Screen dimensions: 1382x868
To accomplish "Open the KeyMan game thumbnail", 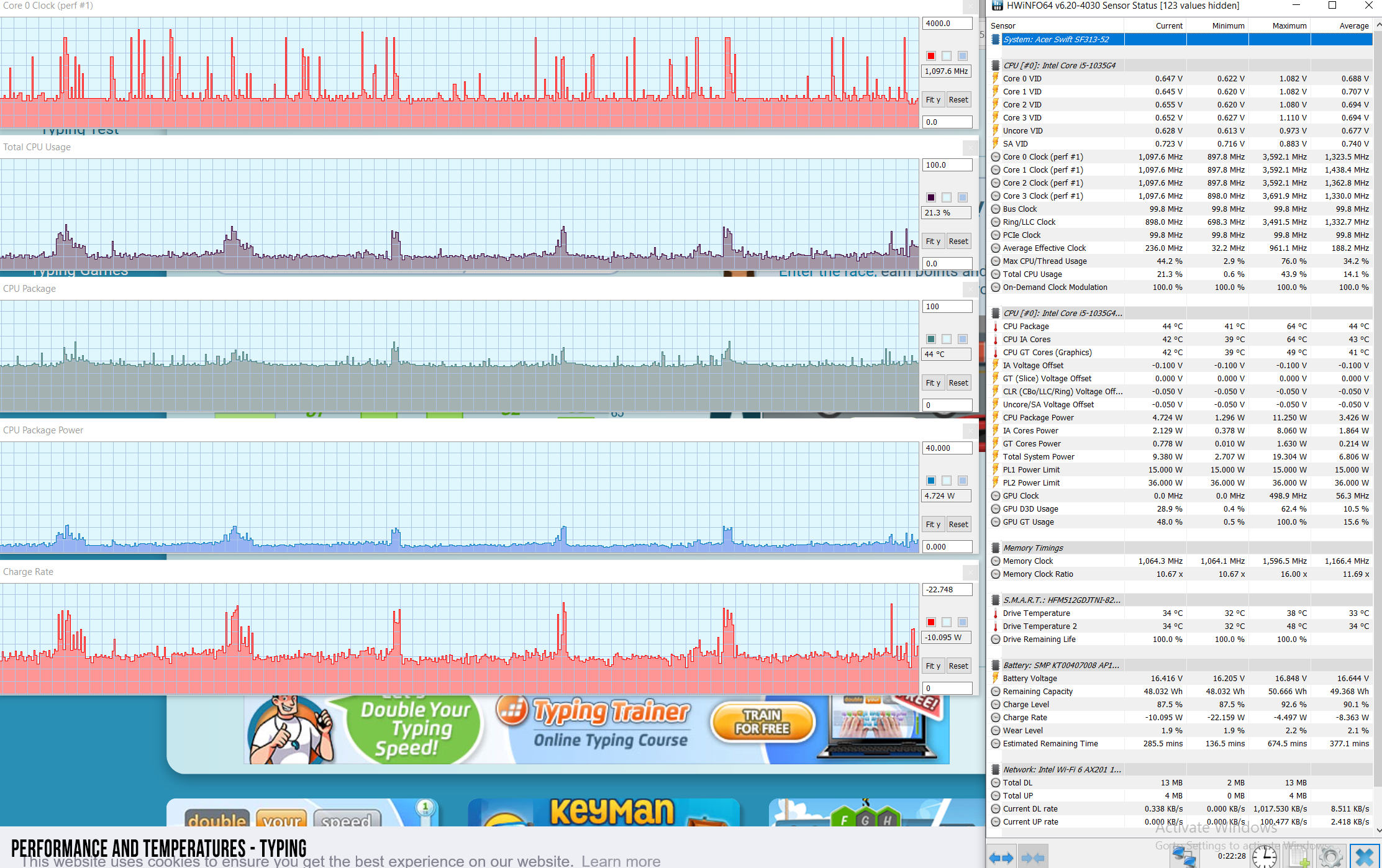I will point(604,813).
